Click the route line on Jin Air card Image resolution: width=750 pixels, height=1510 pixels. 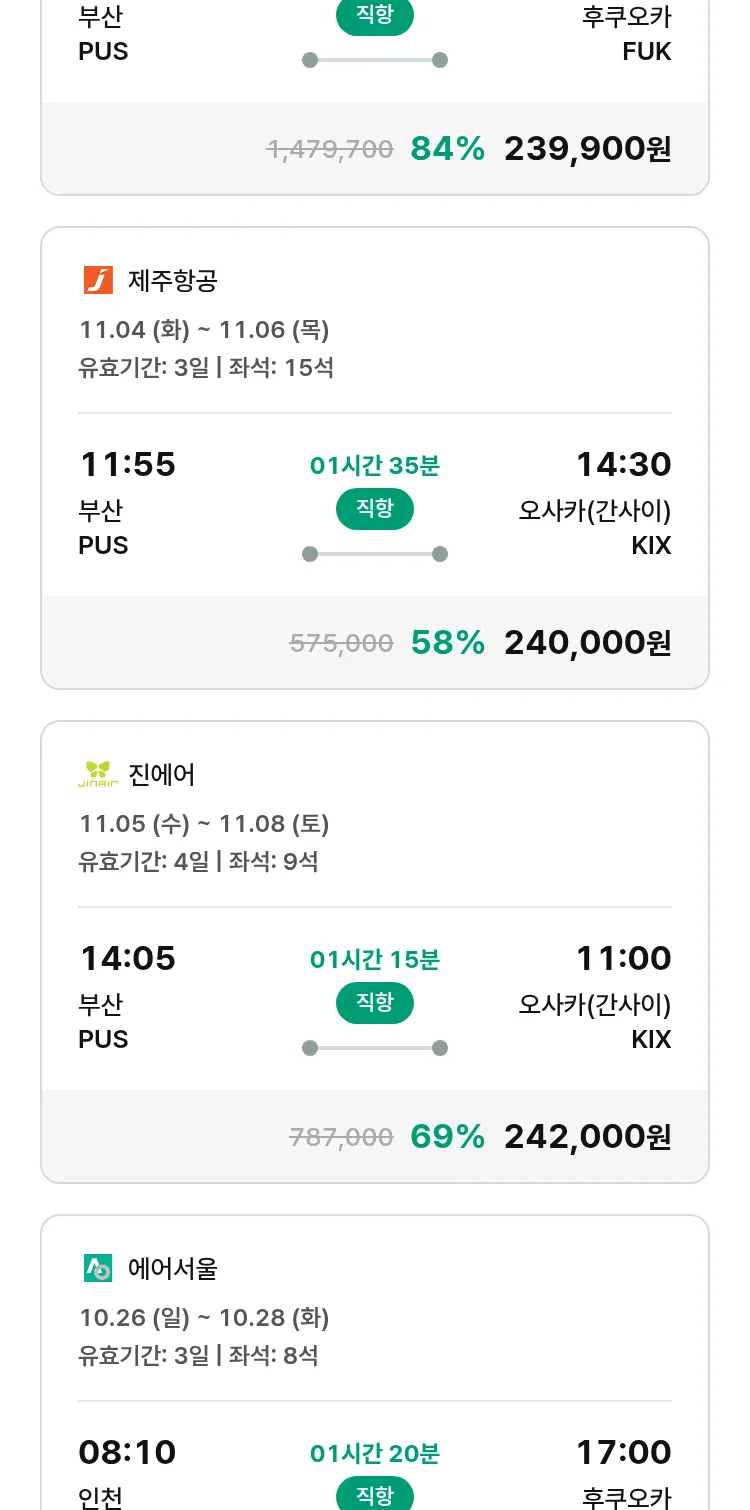(x=375, y=1048)
